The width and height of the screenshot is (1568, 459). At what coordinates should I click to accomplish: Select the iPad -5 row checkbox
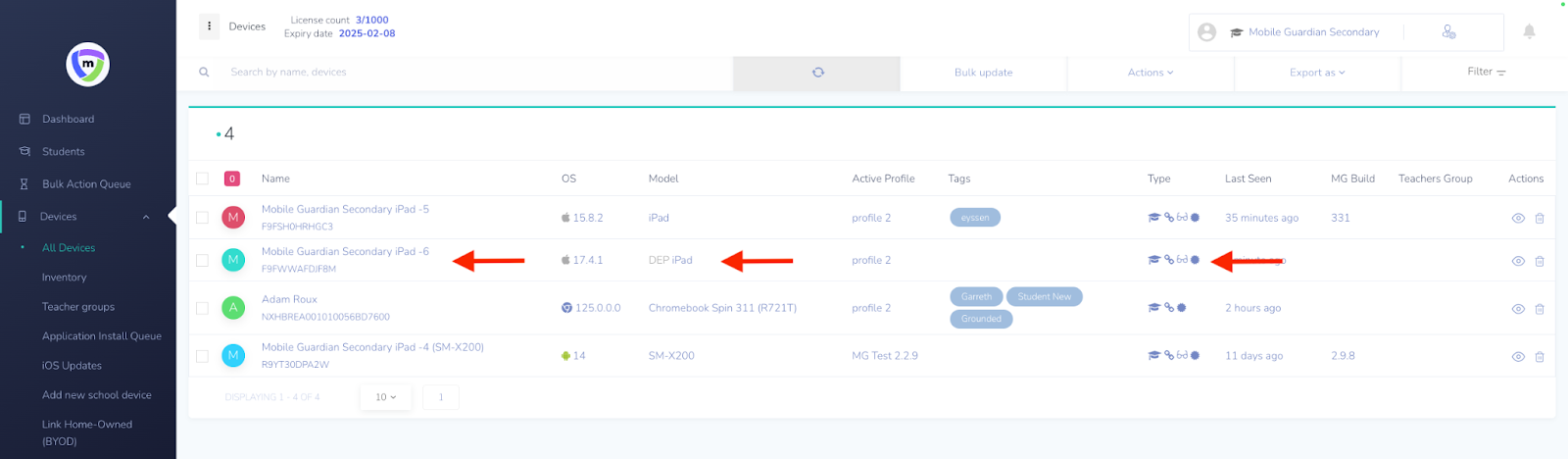coord(202,218)
